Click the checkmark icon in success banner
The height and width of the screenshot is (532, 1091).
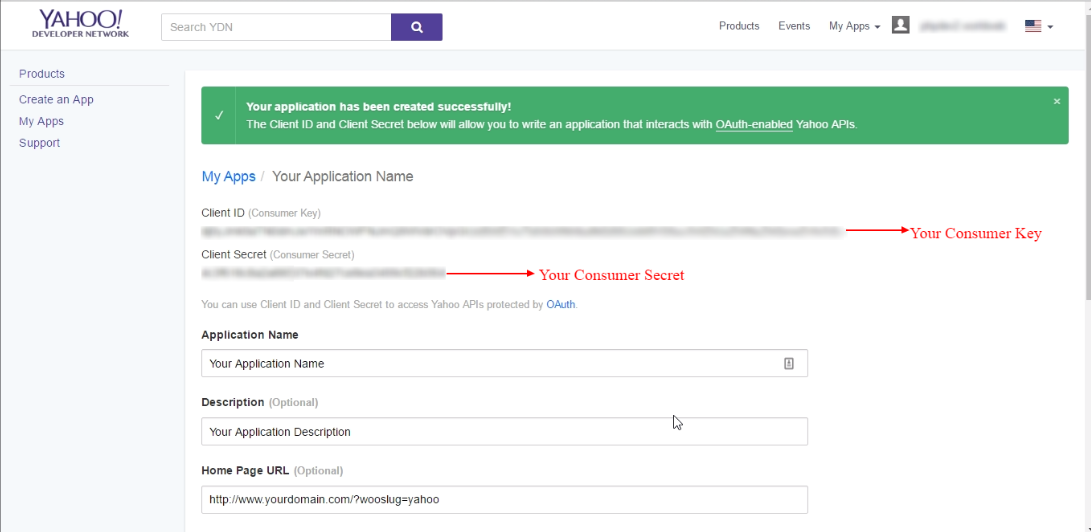pos(219,115)
